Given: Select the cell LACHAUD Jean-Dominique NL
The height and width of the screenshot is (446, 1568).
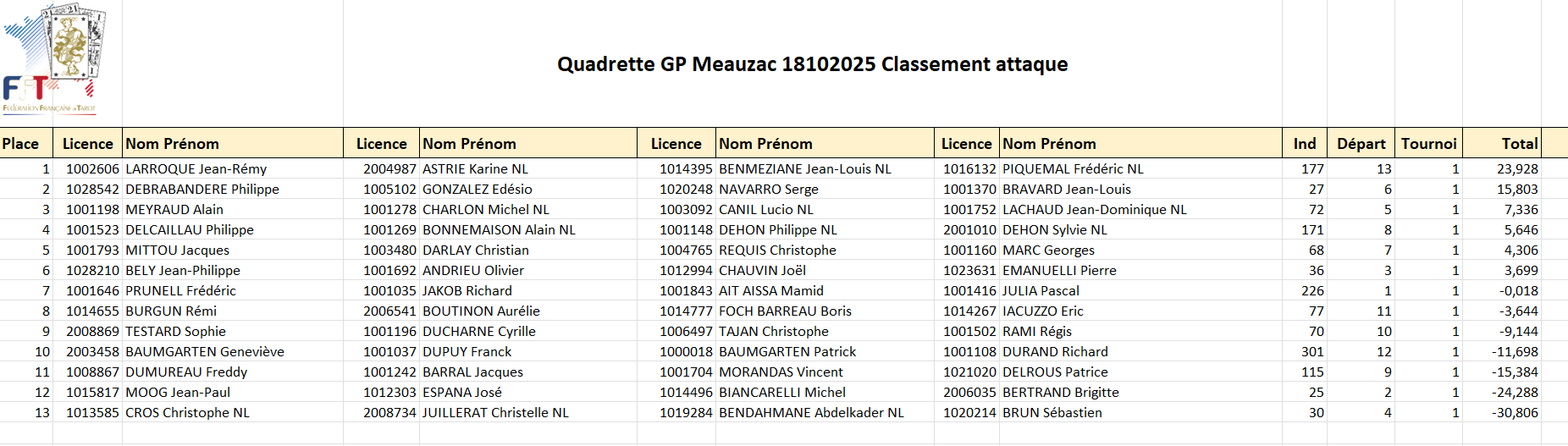Looking at the screenshot, I should pyautogui.click(x=1094, y=210).
